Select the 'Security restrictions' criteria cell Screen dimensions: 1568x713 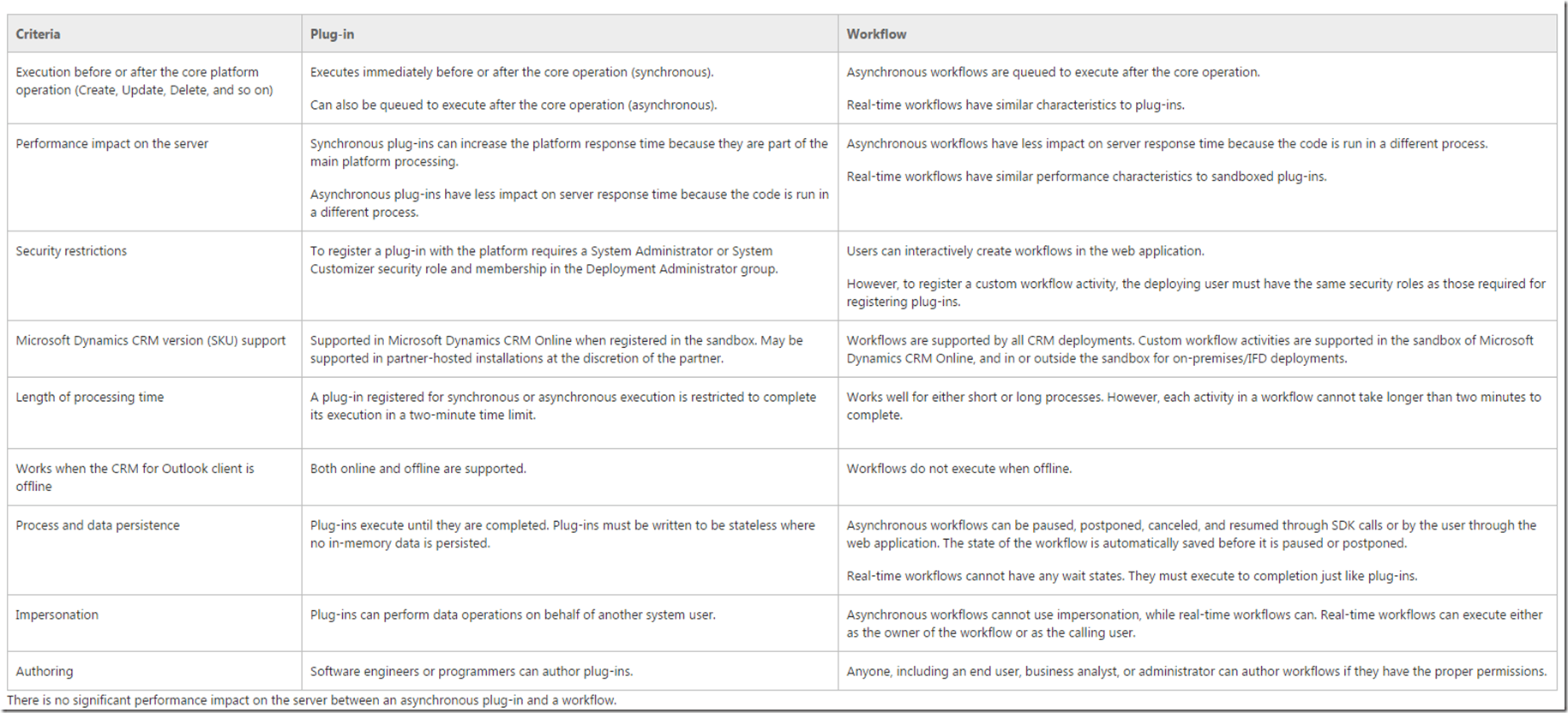click(71, 251)
